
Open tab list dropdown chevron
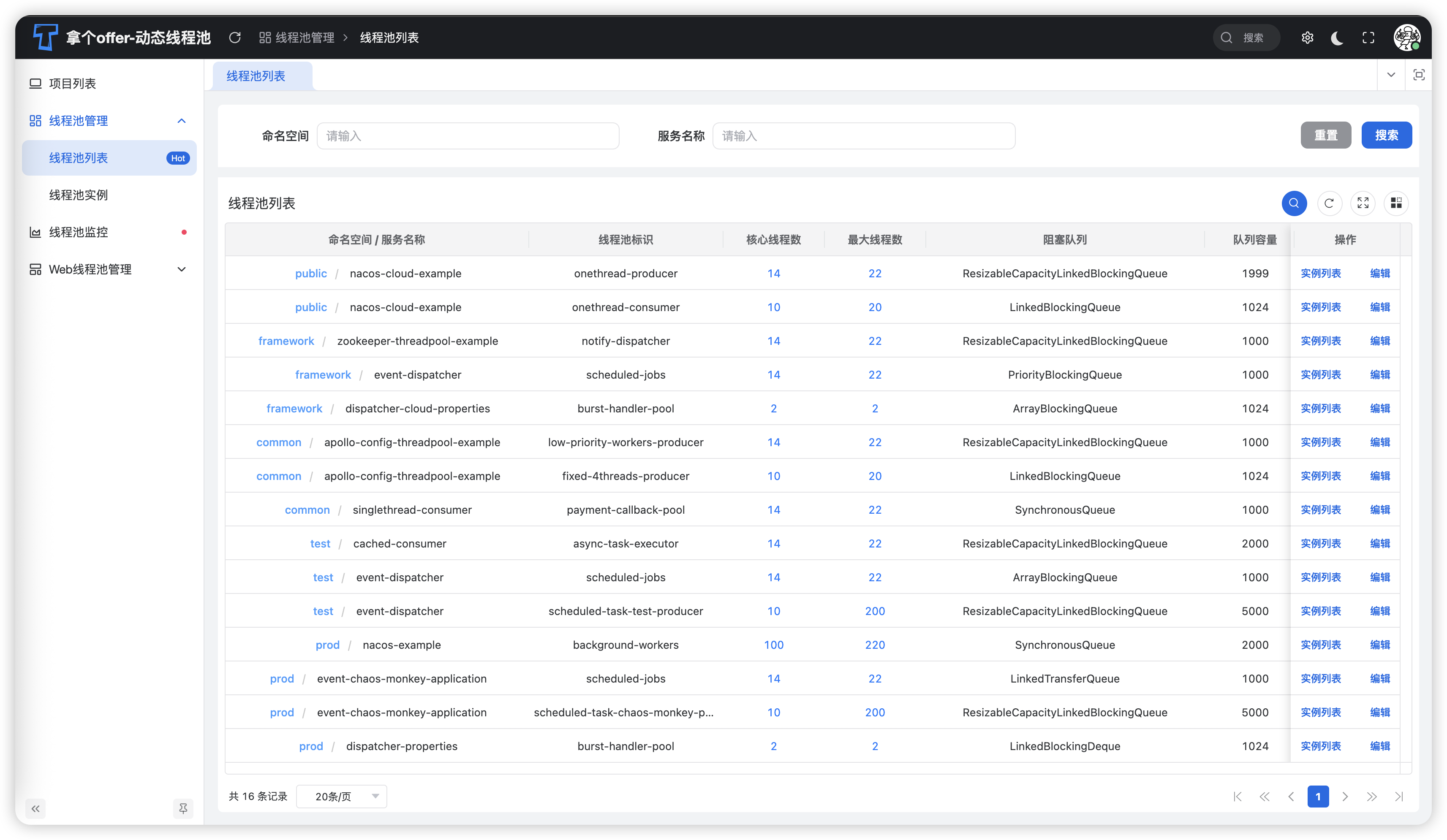coord(1391,75)
